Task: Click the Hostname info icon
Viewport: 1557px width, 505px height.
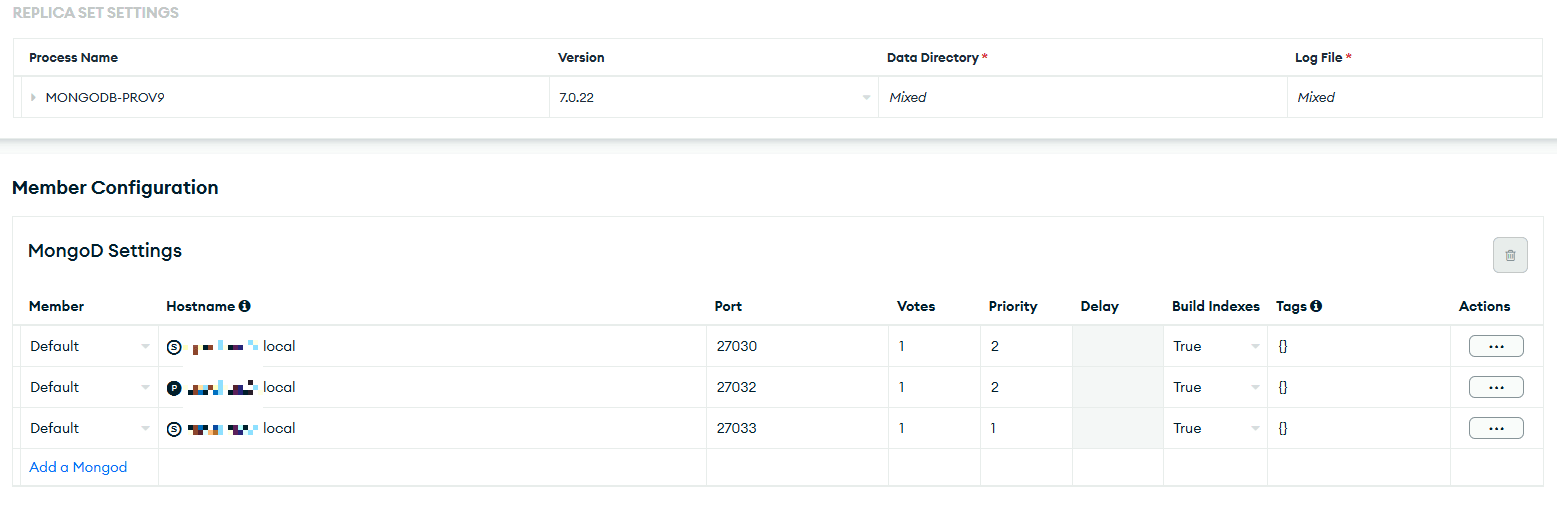Action: click(x=245, y=306)
